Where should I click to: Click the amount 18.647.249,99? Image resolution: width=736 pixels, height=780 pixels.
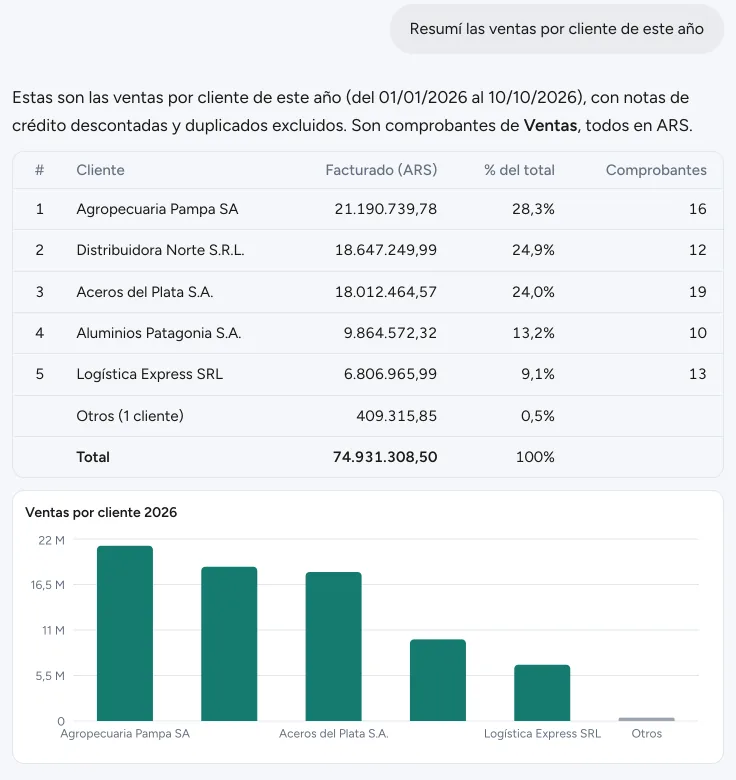pyautogui.click(x=386, y=250)
